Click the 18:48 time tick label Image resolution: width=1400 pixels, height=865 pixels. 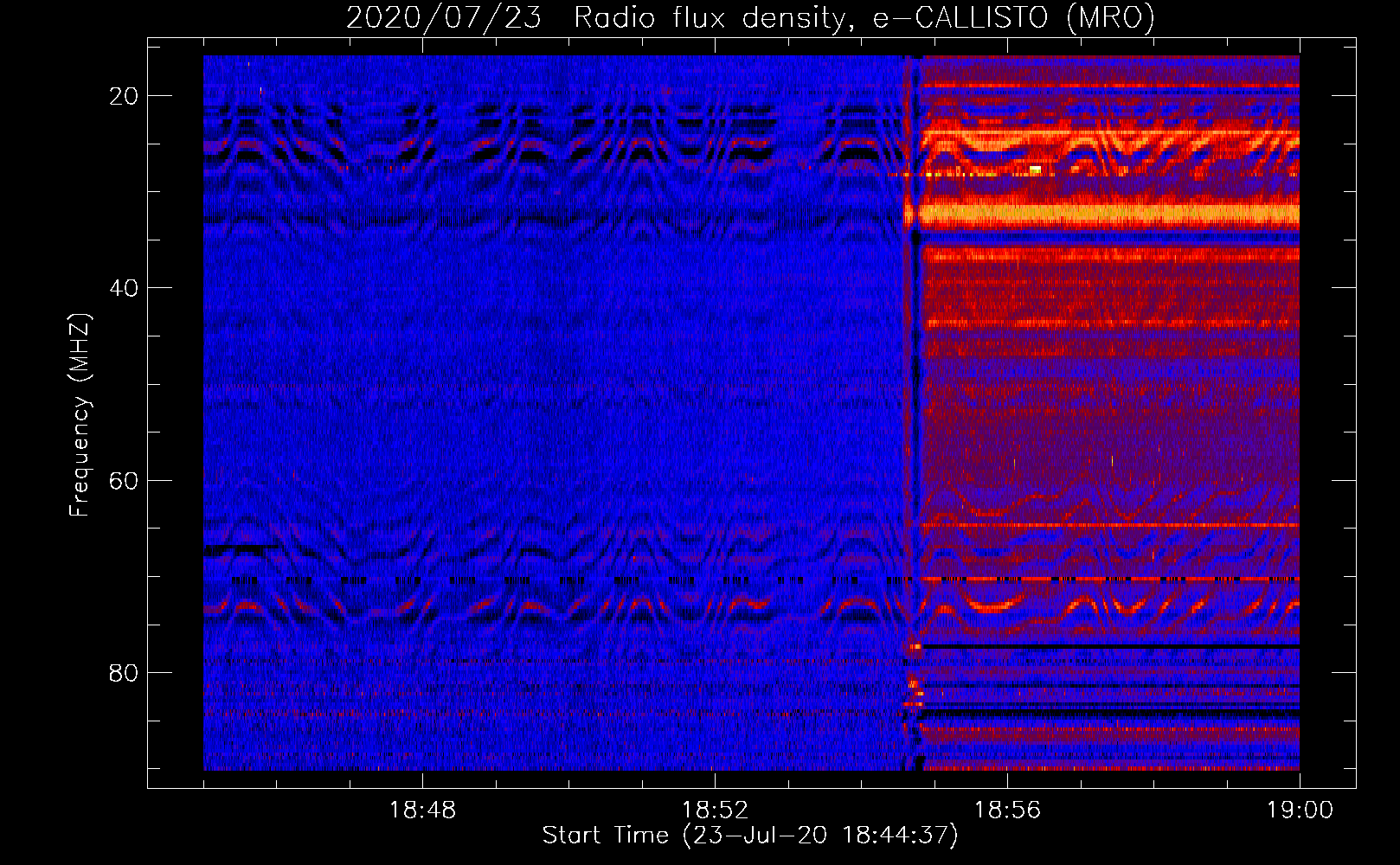point(422,811)
